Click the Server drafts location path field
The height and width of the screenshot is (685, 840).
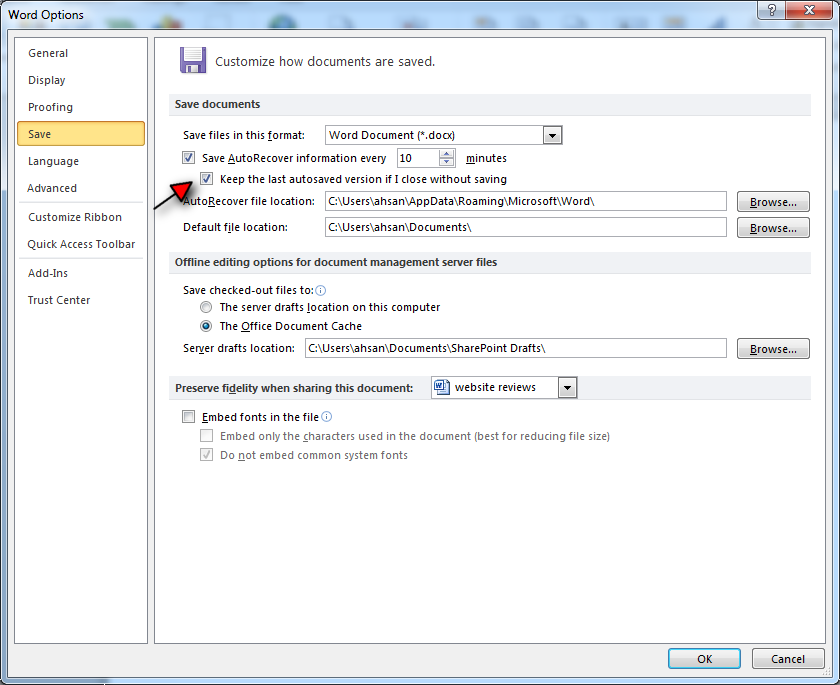[x=516, y=348]
